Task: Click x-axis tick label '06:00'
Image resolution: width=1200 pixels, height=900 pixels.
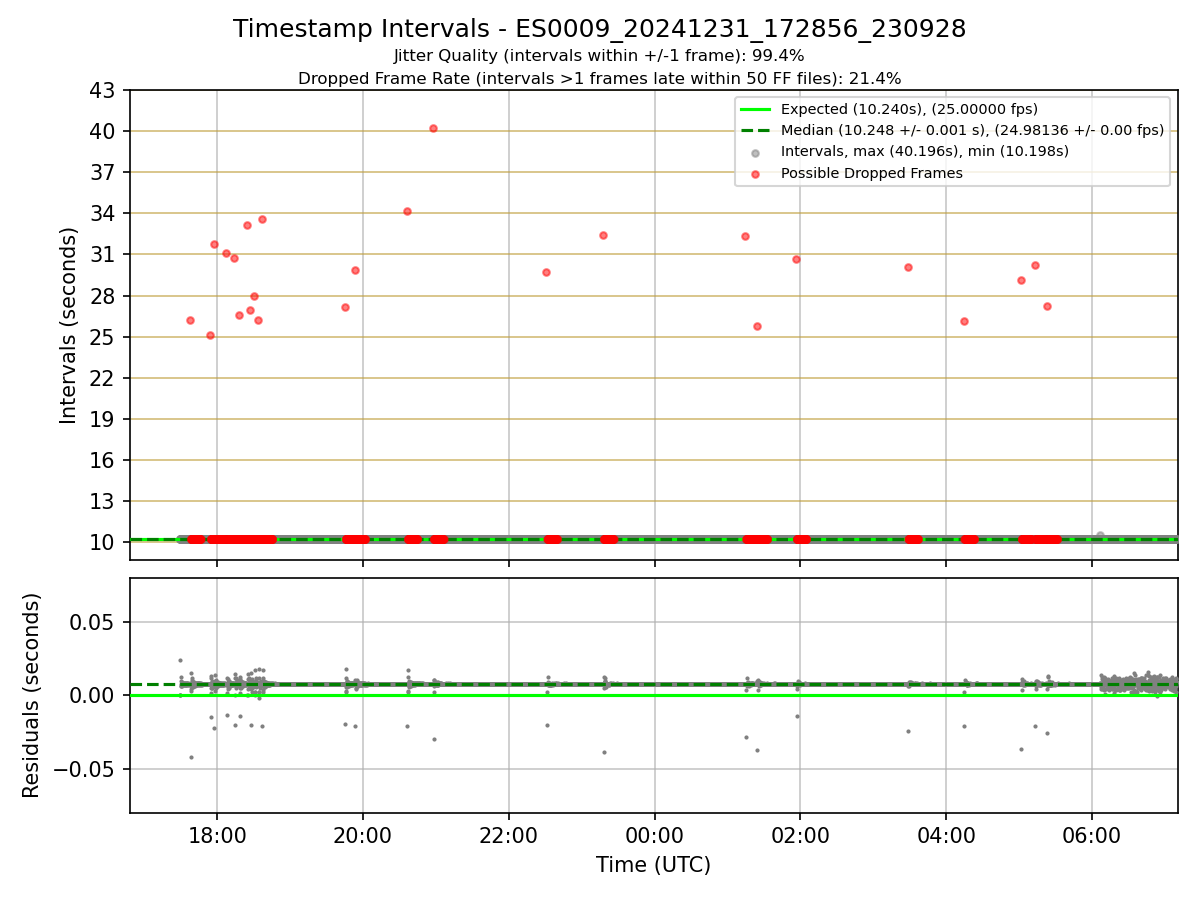Action: point(1091,835)
